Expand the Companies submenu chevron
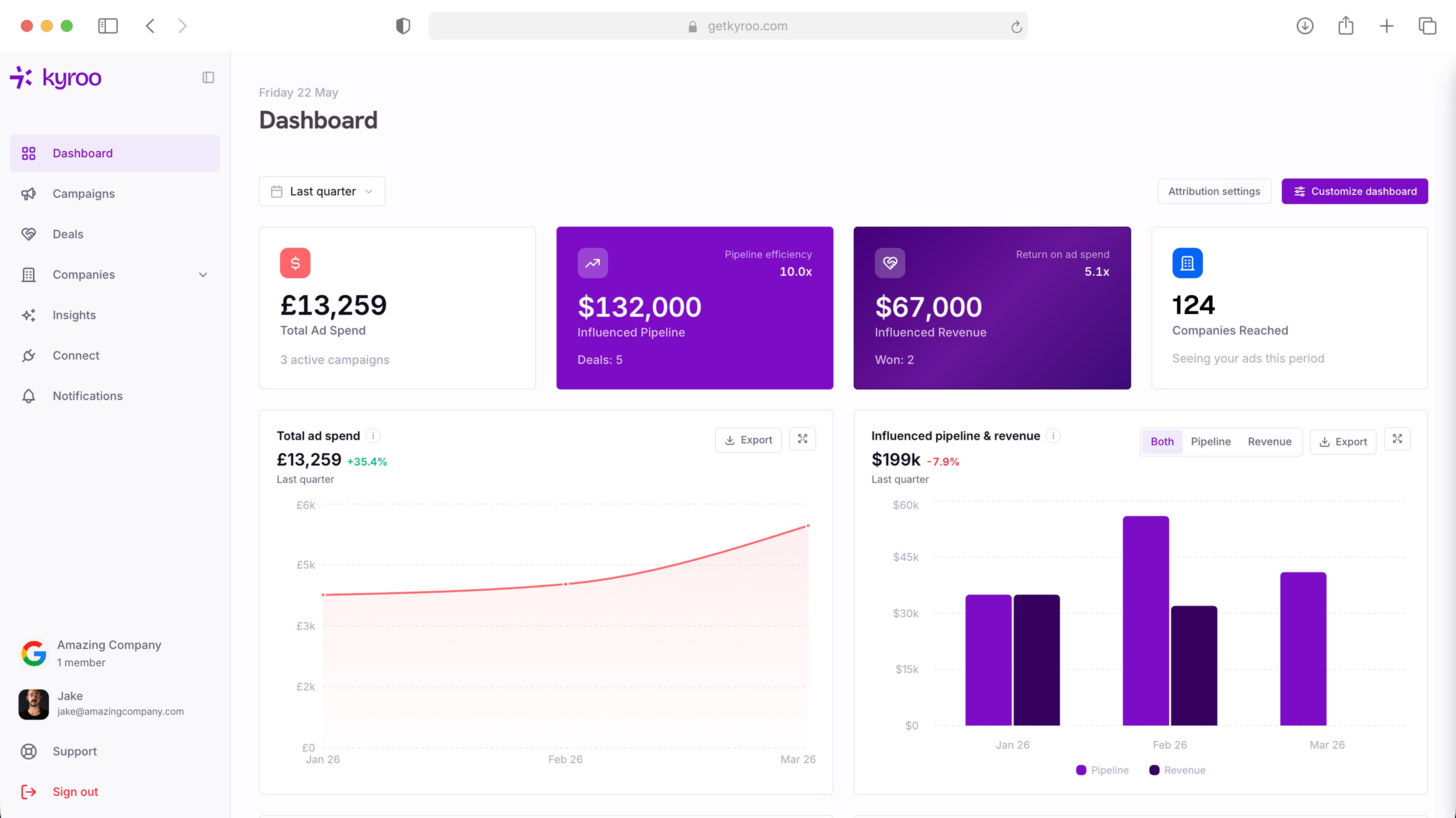The height and width of the screenshot is (818, 1456). tap(203, 274)
